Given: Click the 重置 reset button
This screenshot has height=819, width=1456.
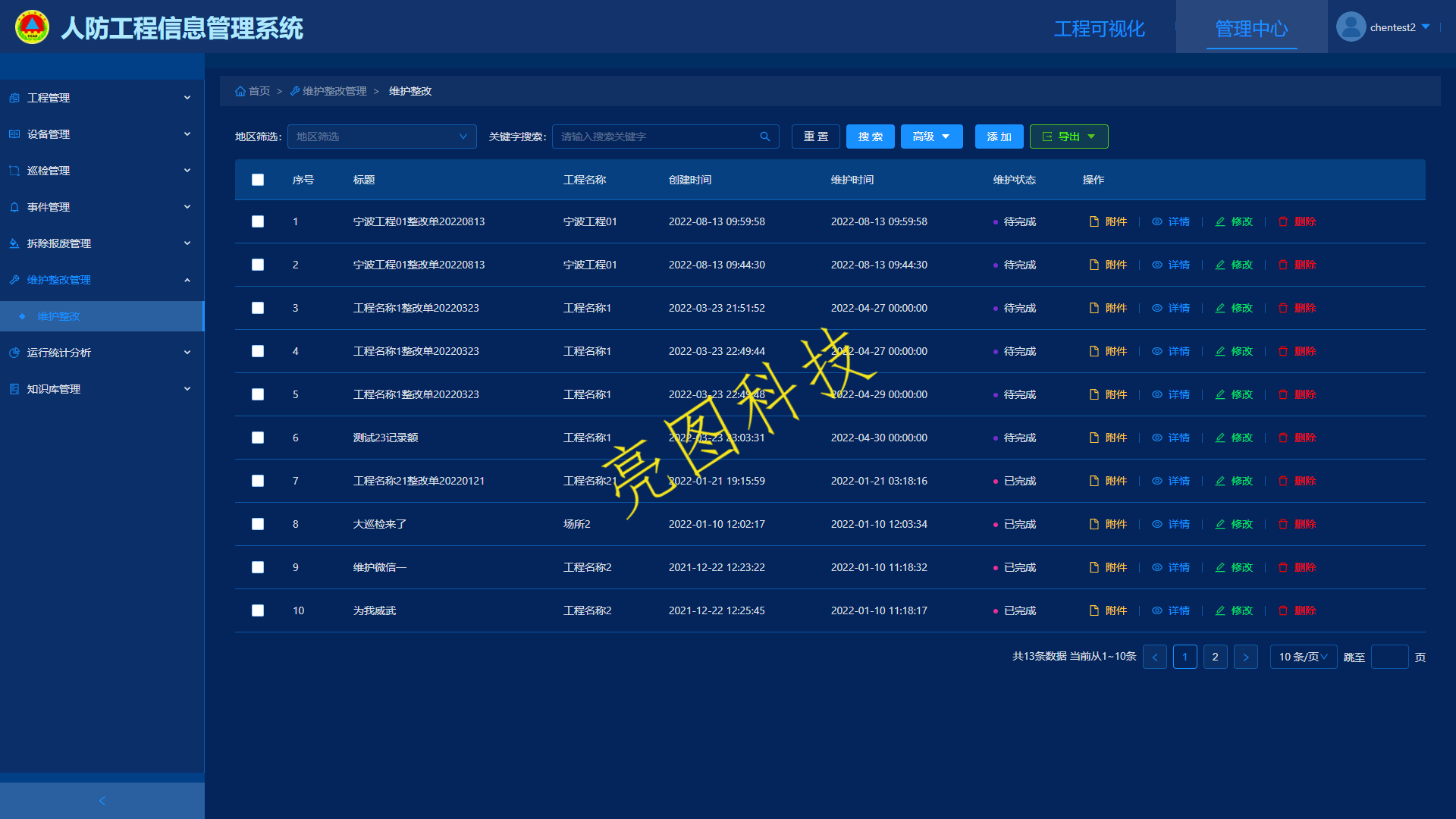Looking at the screenshot, I should 815,136.
